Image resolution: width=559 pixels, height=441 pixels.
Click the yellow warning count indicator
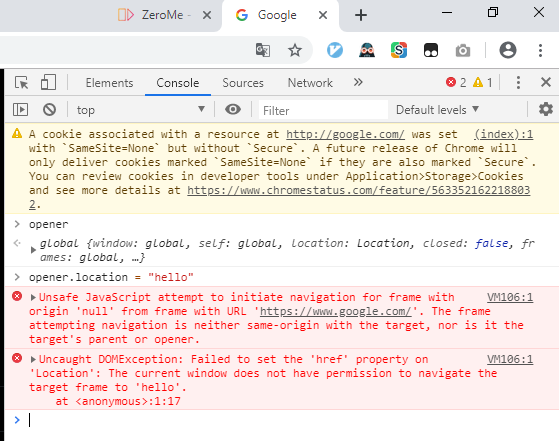click(482, 83)
